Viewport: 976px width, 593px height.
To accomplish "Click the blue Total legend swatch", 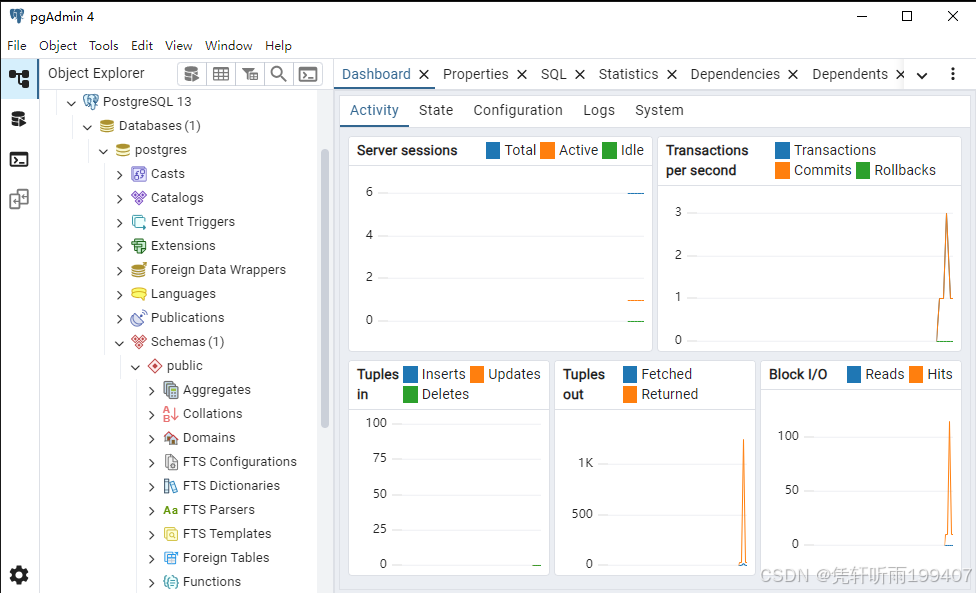I will [x=492, y=151].
